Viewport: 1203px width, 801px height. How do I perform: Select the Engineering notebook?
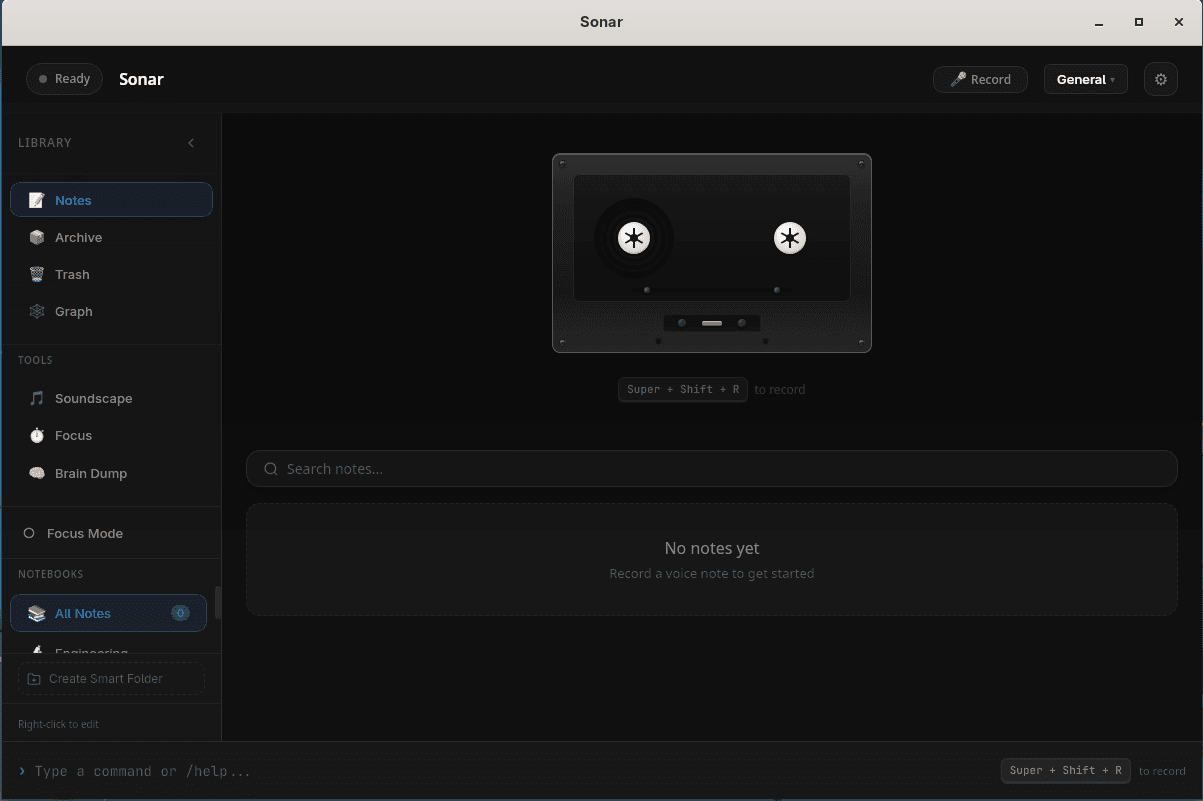point(92,650)
